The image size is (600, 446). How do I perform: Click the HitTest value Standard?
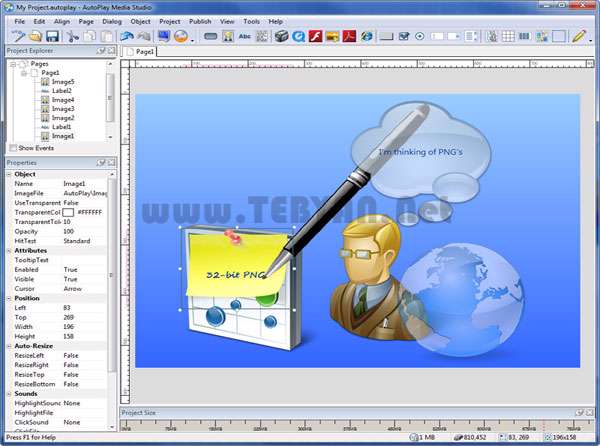click(77, 241)
